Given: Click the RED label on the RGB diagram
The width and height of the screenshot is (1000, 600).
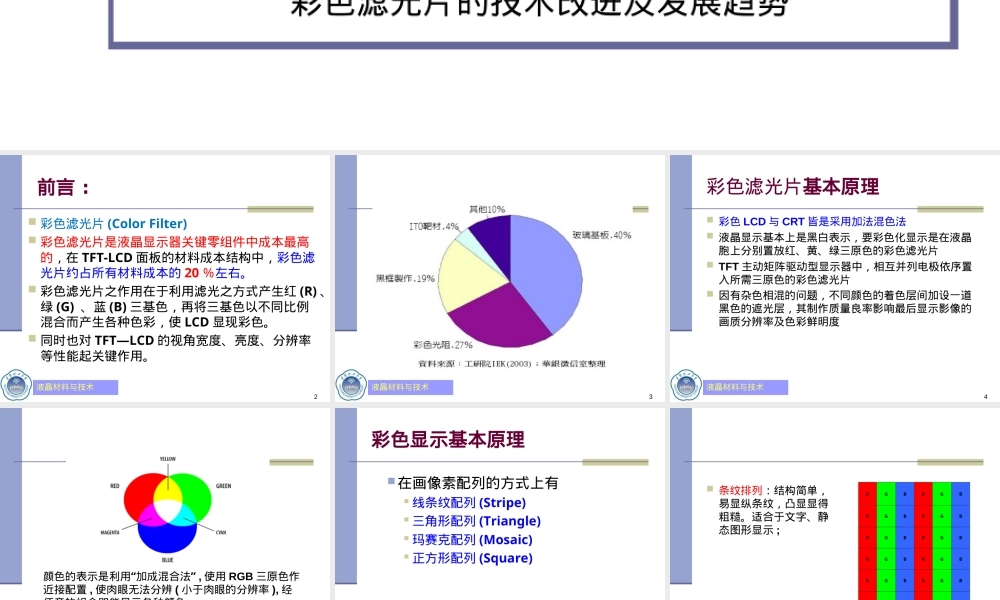Looking at the screenshot, I should [x=115, y=486].
